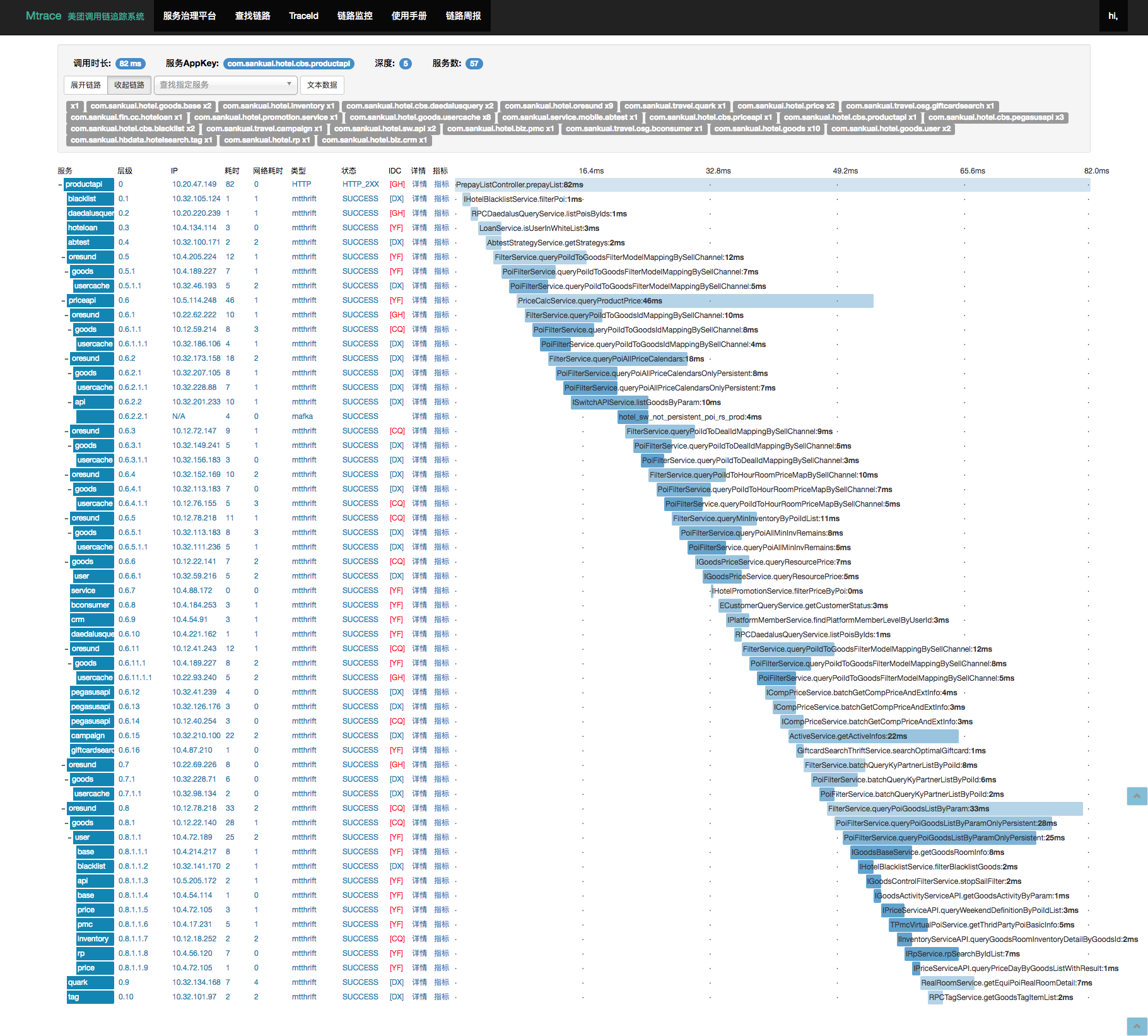Click the giftcardsearch service label at 0.6.16

coord(92,750)
